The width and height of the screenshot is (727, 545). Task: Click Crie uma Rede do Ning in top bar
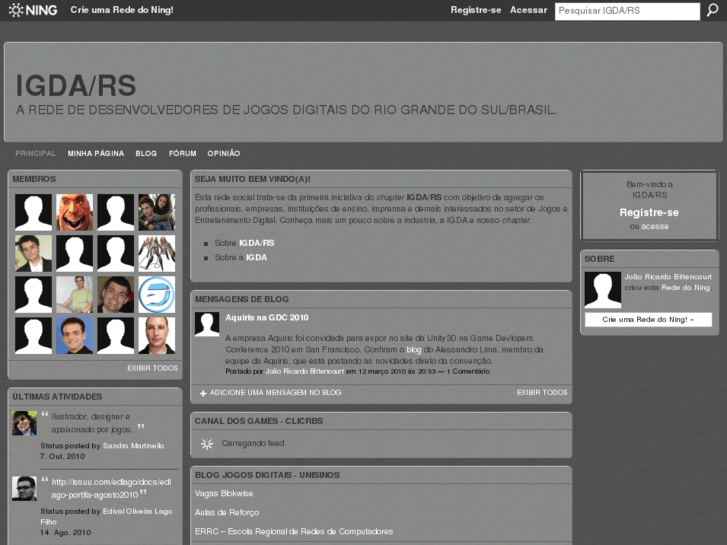[x=122, y=10]
